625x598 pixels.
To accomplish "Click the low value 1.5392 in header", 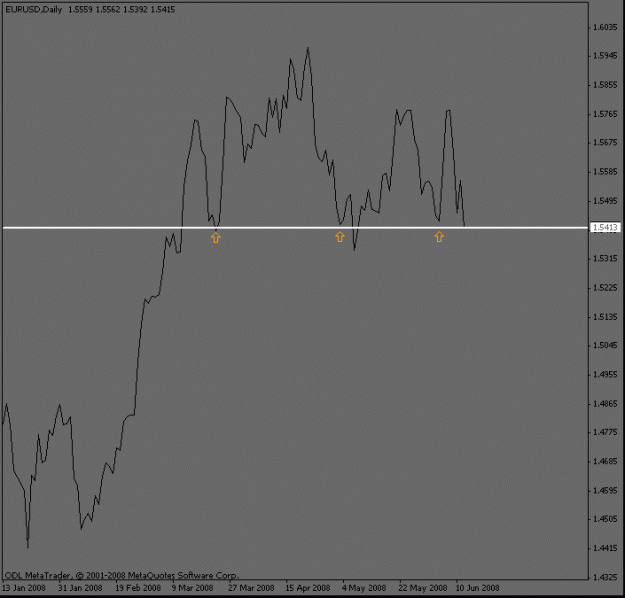I will coord(135,10).
